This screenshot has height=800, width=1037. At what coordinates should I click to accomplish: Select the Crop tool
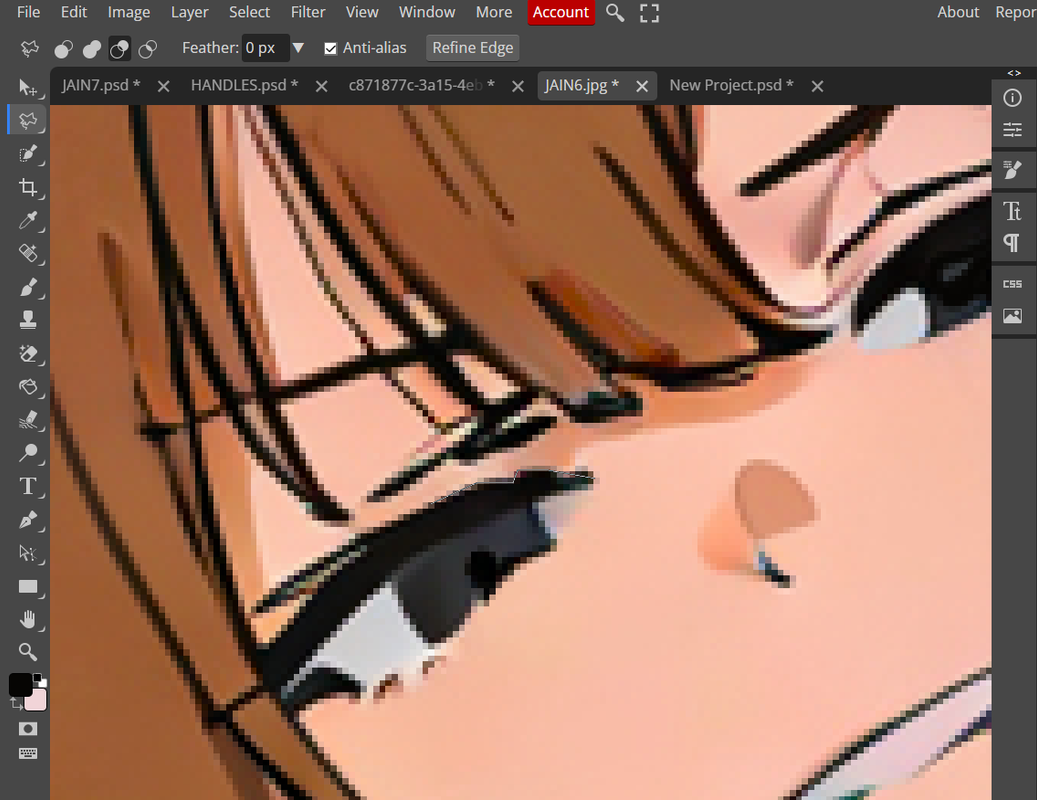pos(28,188)
